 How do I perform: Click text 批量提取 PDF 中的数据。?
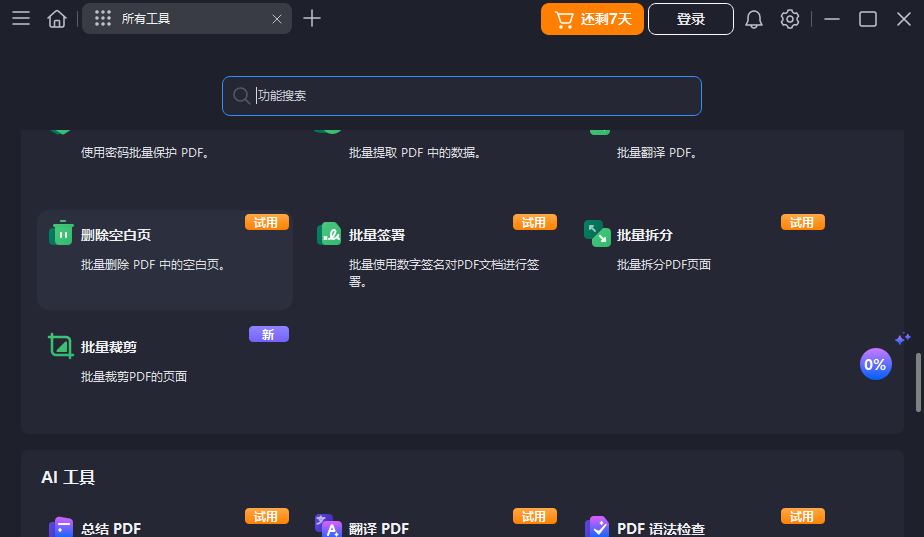(x=416, y=153)
